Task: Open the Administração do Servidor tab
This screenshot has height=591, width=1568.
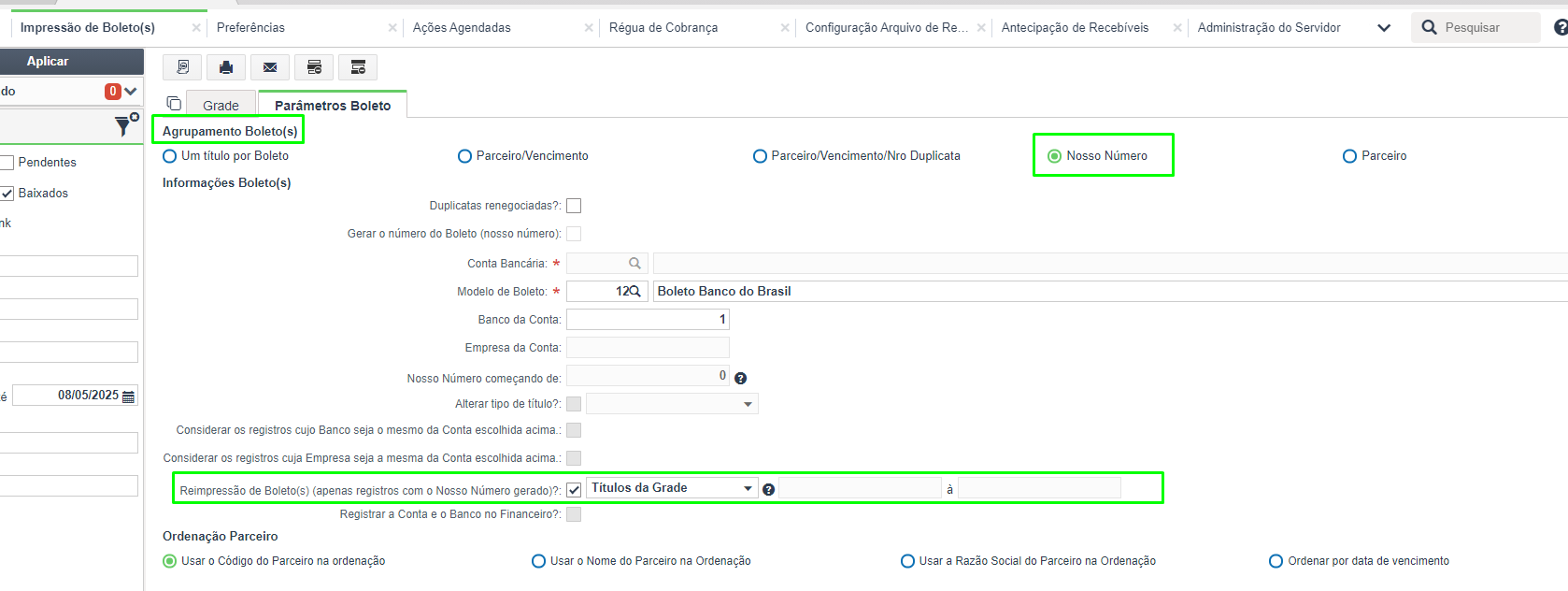Action: pos(1269,28)
